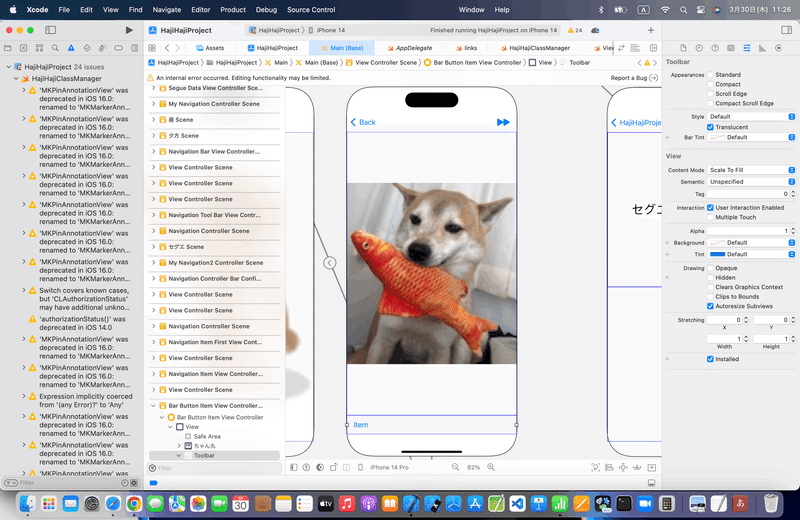The image size is (800, 520).
Task: Toggle the debug area button
Action: [x=652, y=483]
